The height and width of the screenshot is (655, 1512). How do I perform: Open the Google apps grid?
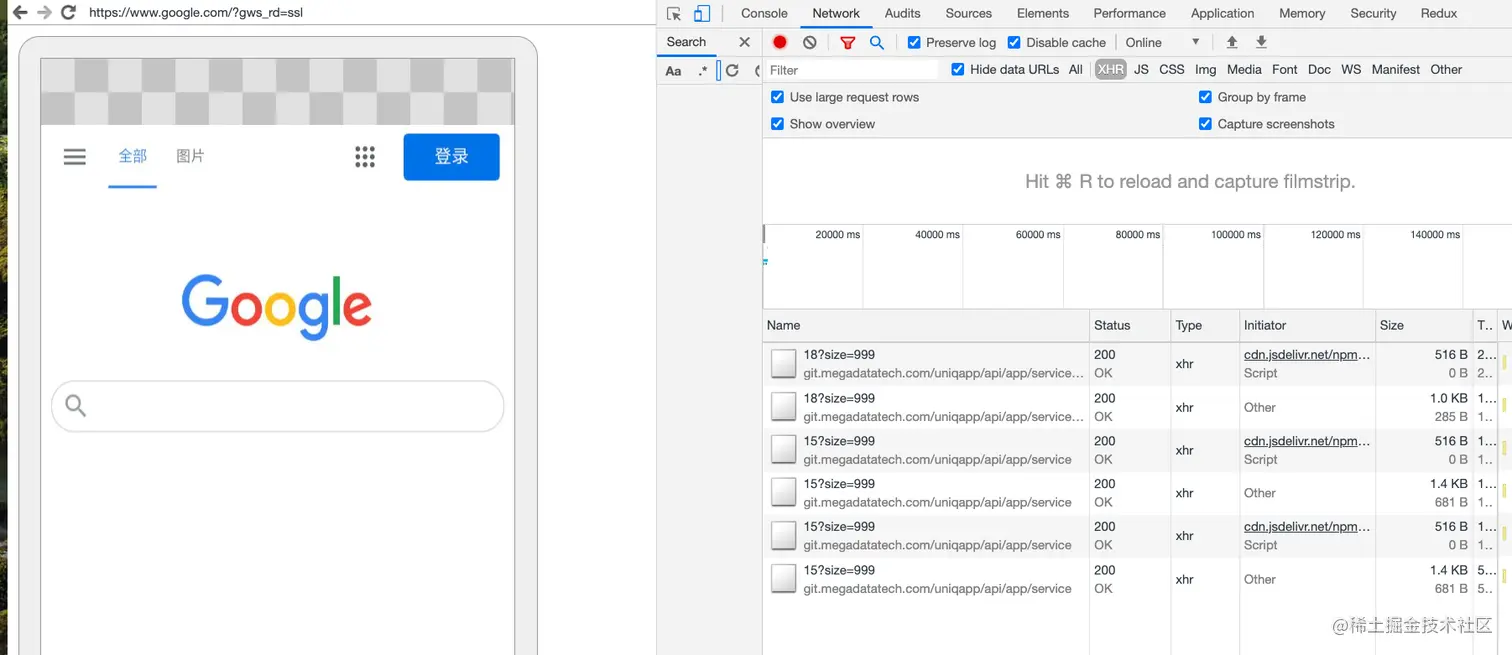365,157
